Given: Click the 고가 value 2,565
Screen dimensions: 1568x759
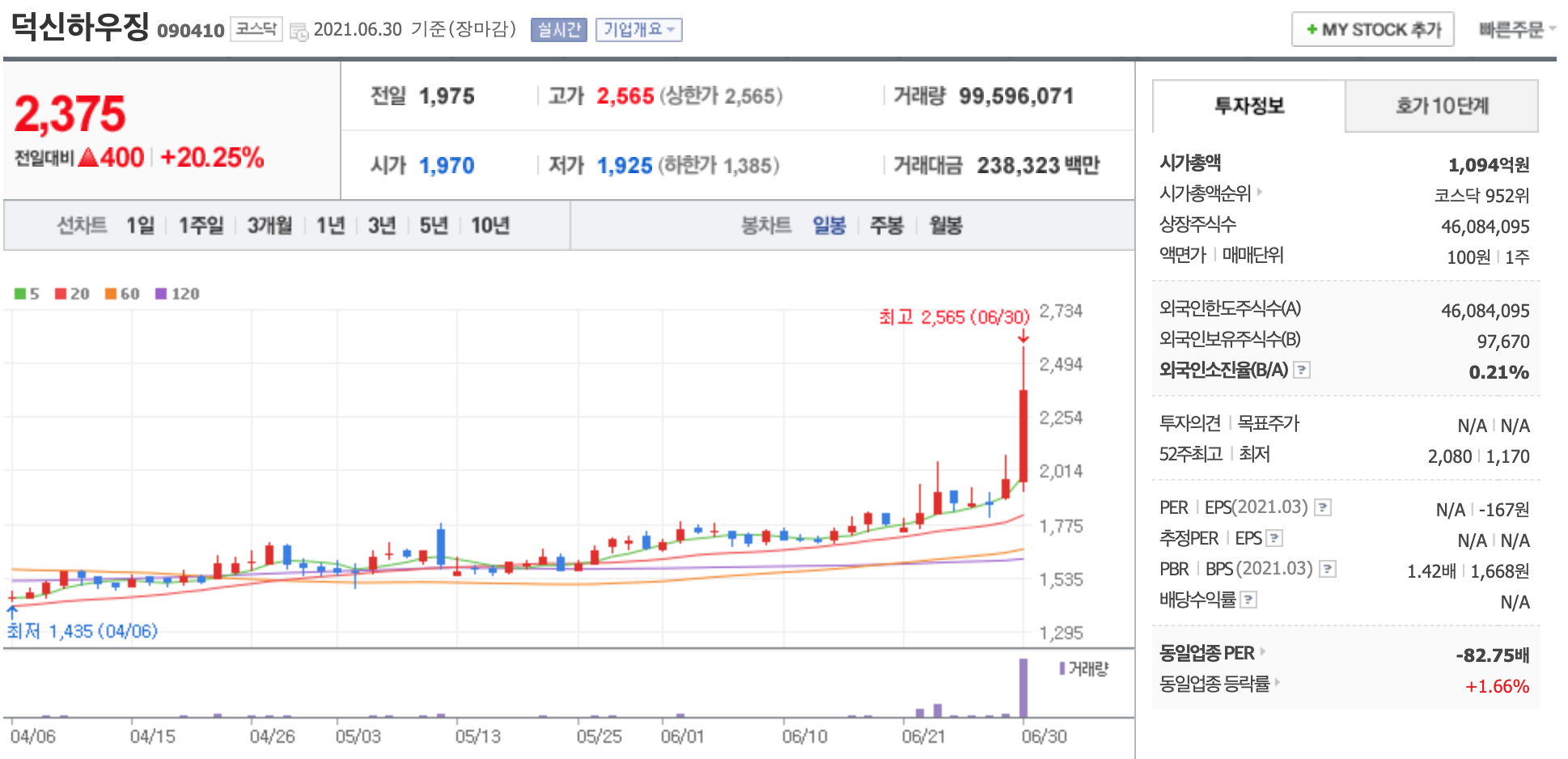Looking at the screenshot, I should coord(625,96).
